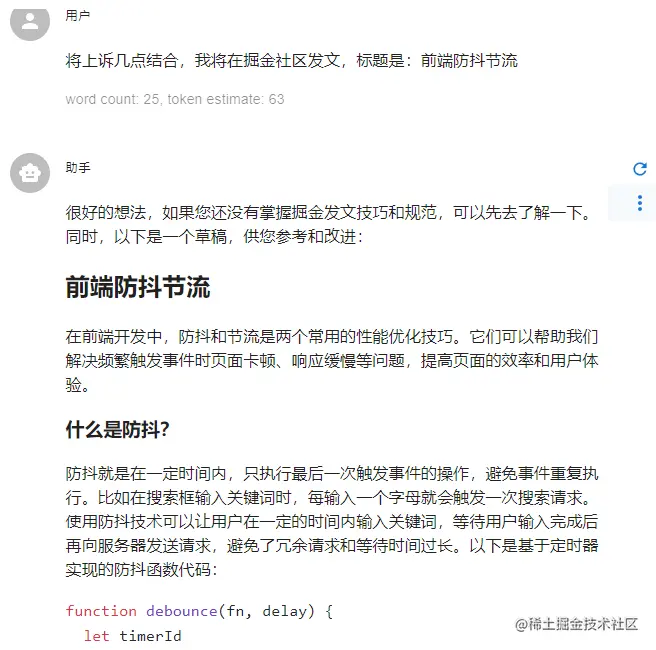Click the paragraph beginning 在前端开发中
The width and height of the screenshot is (656, 650).
coord(332,361)
